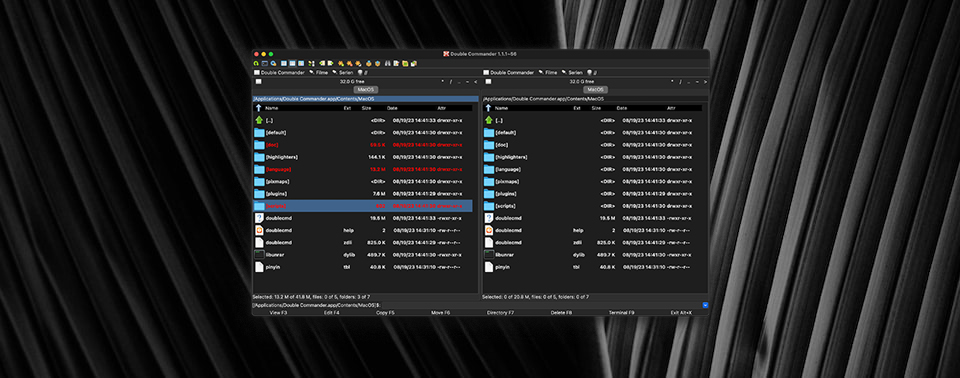
Task: Click the yellow-green swap panels toolbar icon
Action: [x=312, y=63]
